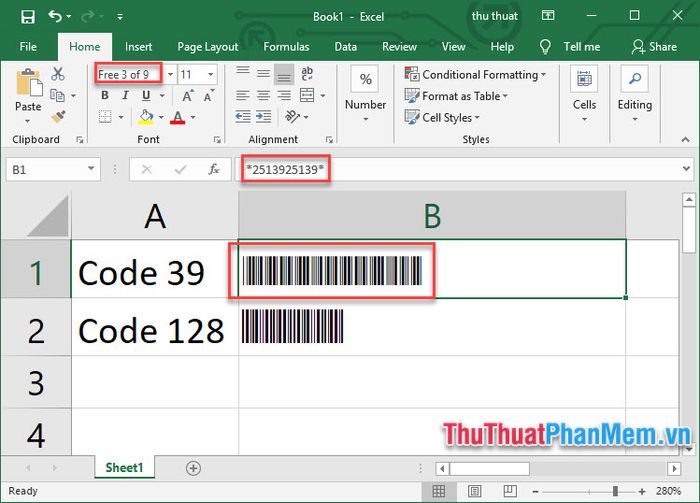This screenshot has width=700, height=503.
Task: Toggle Bold formatting
Action: pos(104,96)
